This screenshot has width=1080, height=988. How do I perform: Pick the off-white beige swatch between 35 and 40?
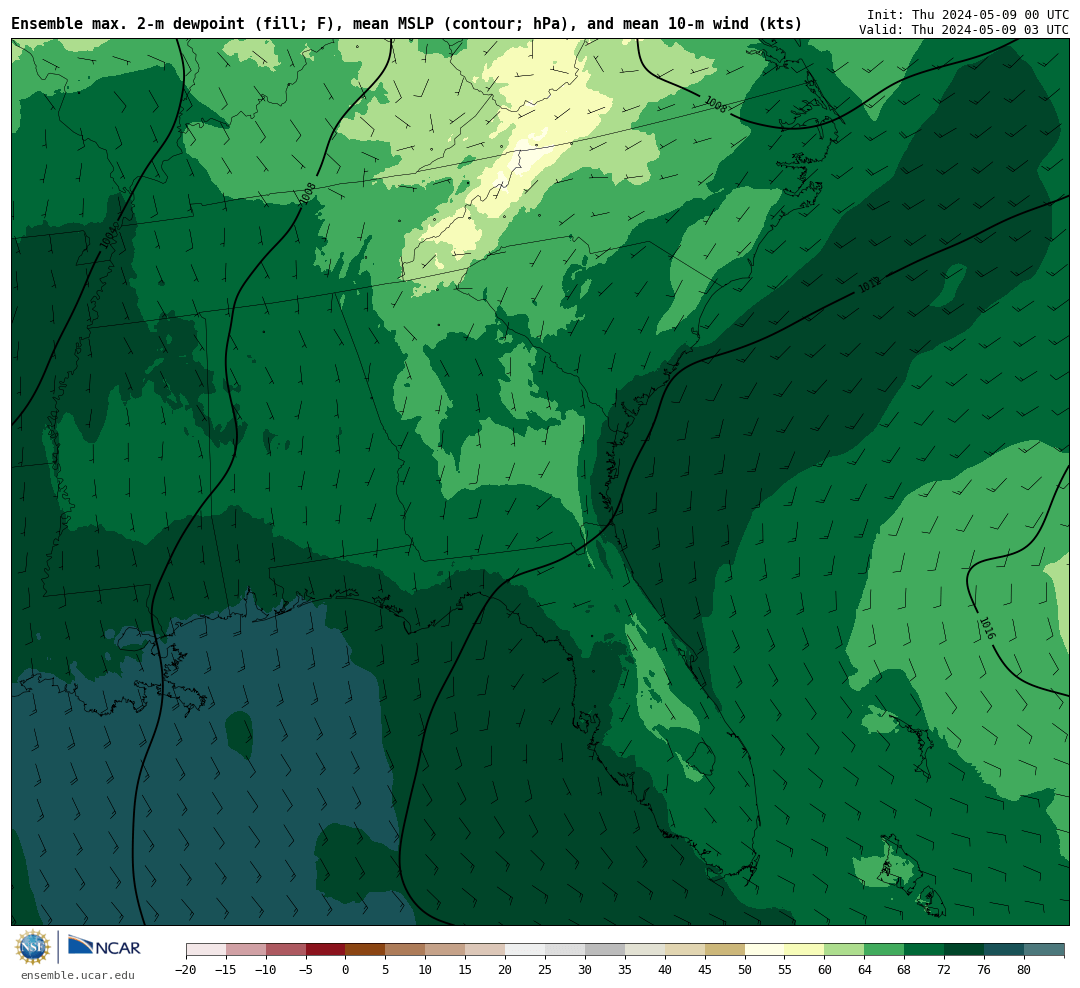pos(645,950)
